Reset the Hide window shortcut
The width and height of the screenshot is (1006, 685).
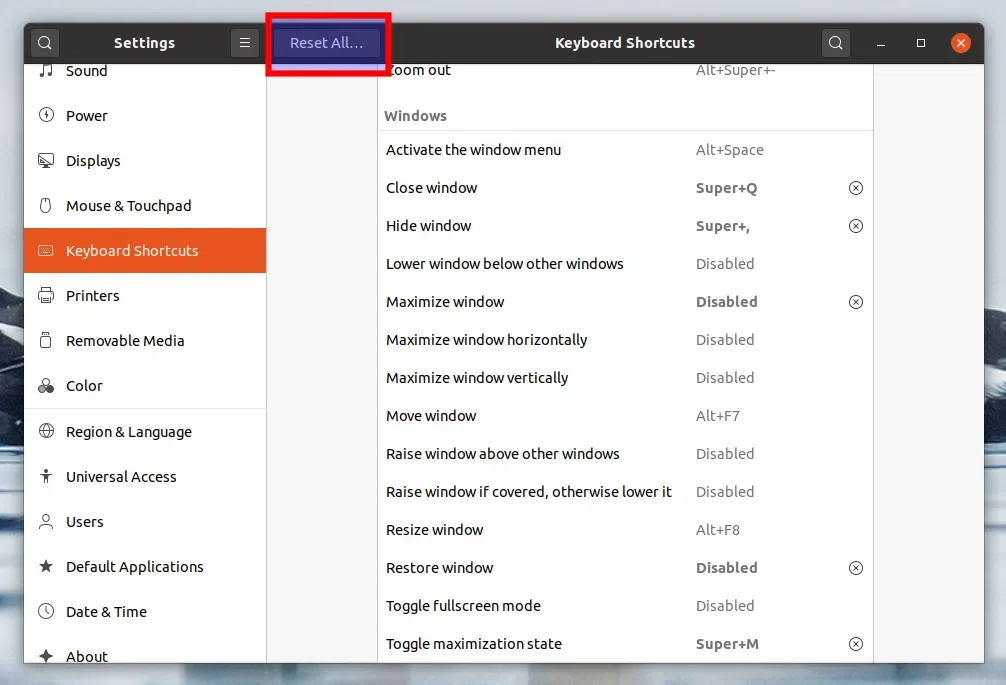pyautogui.click(x=855, y=226)
